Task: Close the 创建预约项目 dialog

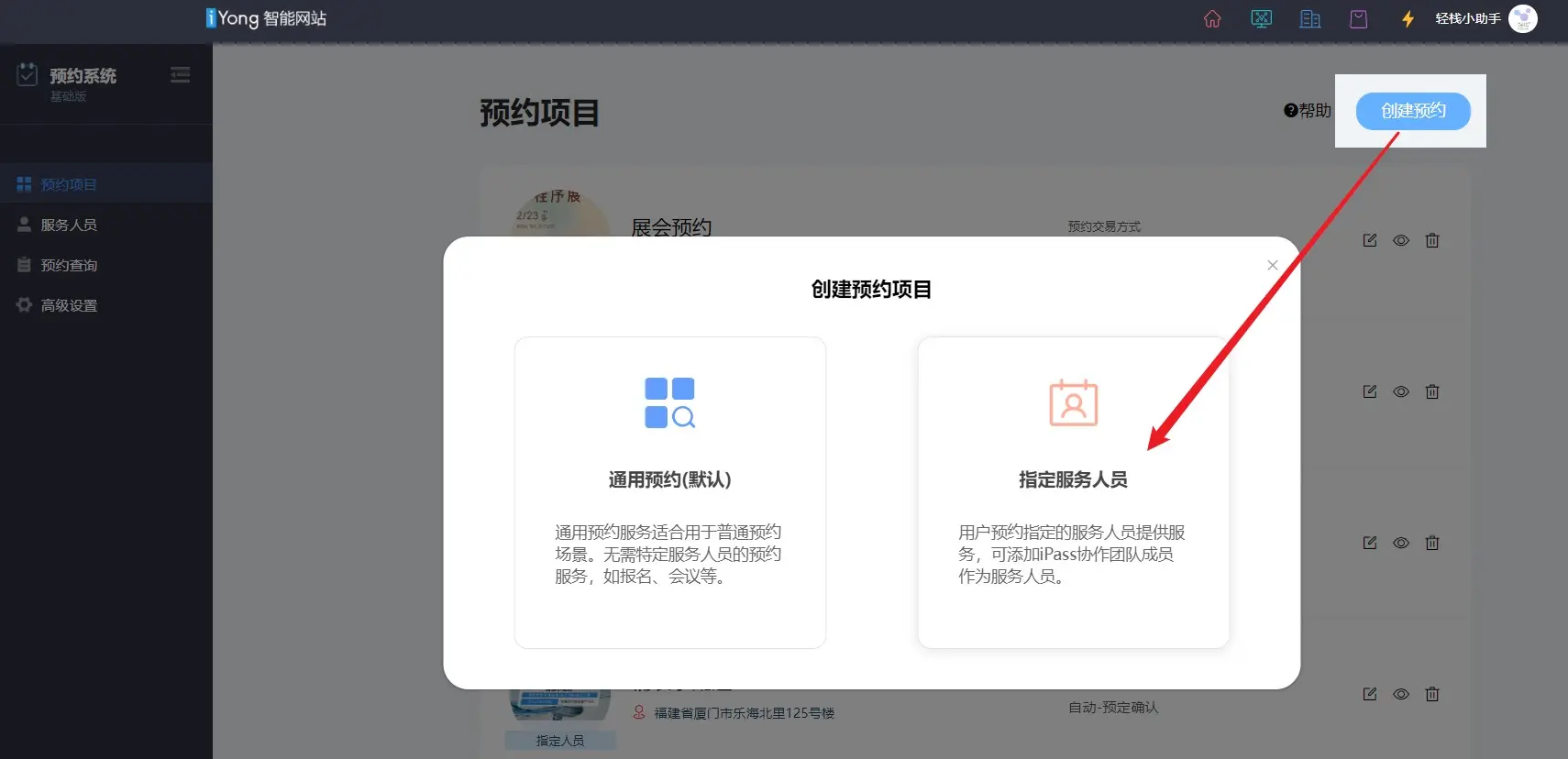Action: click(1273, 265)
